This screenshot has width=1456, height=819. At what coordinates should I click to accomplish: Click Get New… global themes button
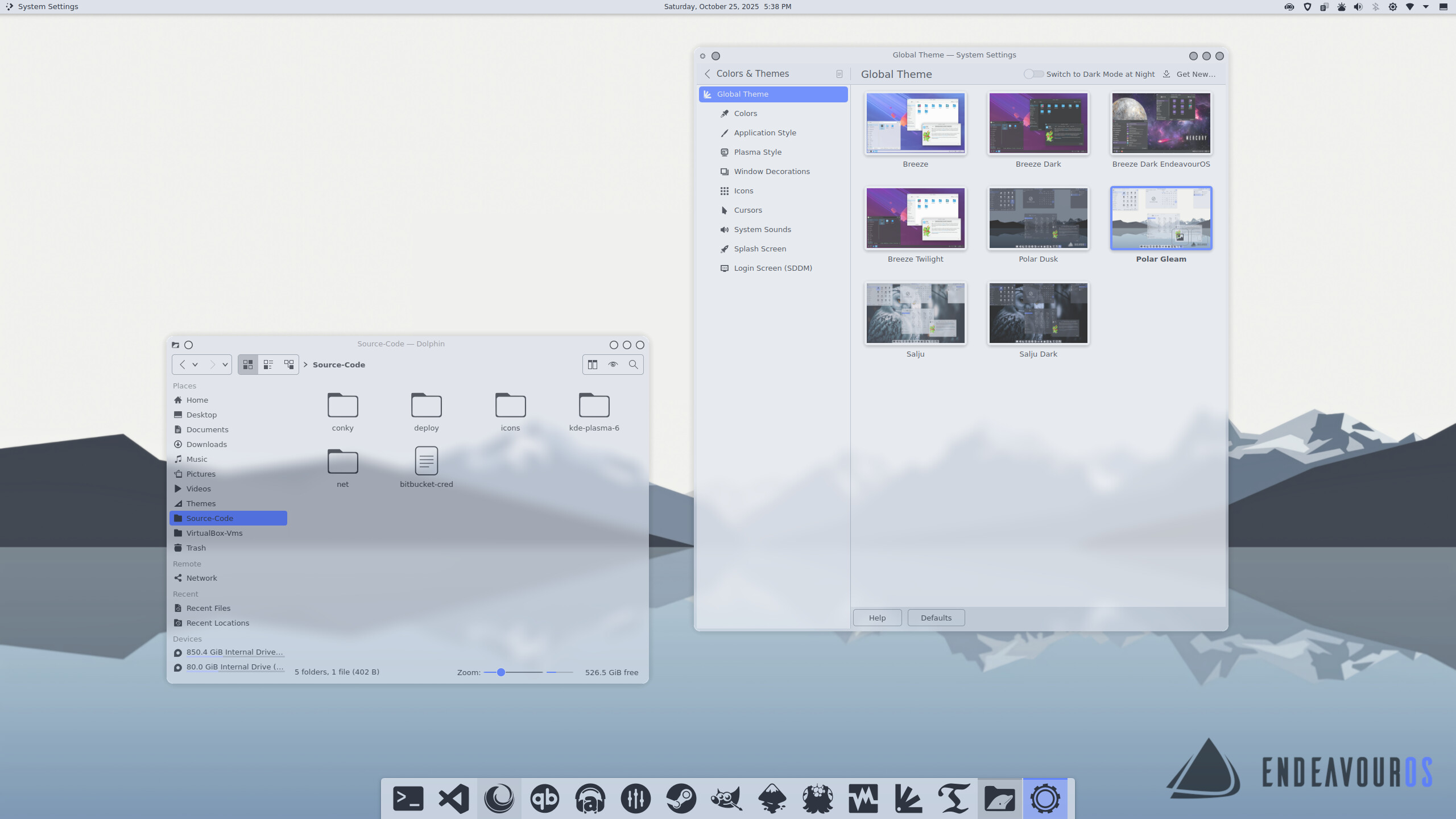1190,74
